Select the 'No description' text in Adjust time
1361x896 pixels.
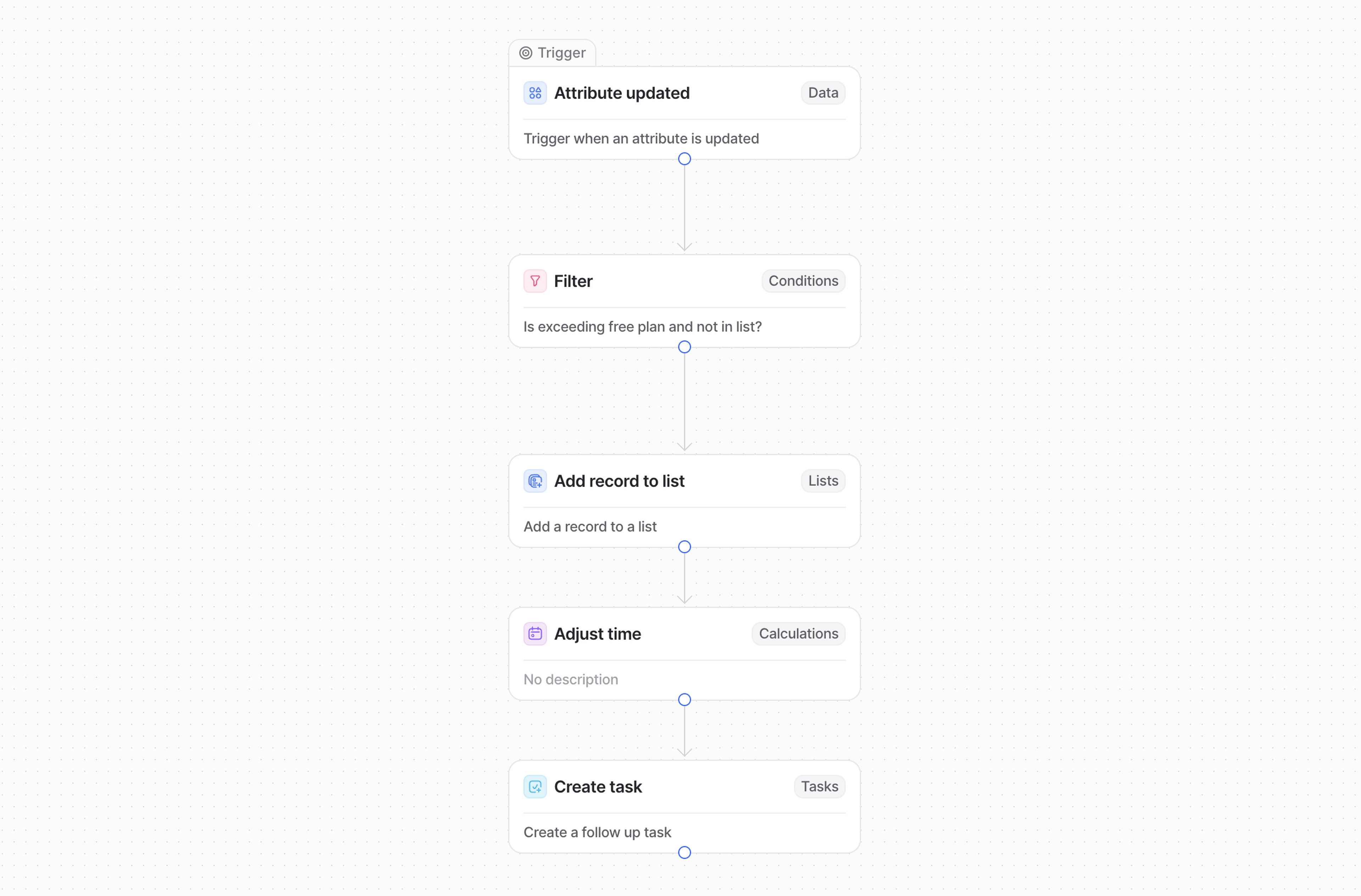coord(570,680)
